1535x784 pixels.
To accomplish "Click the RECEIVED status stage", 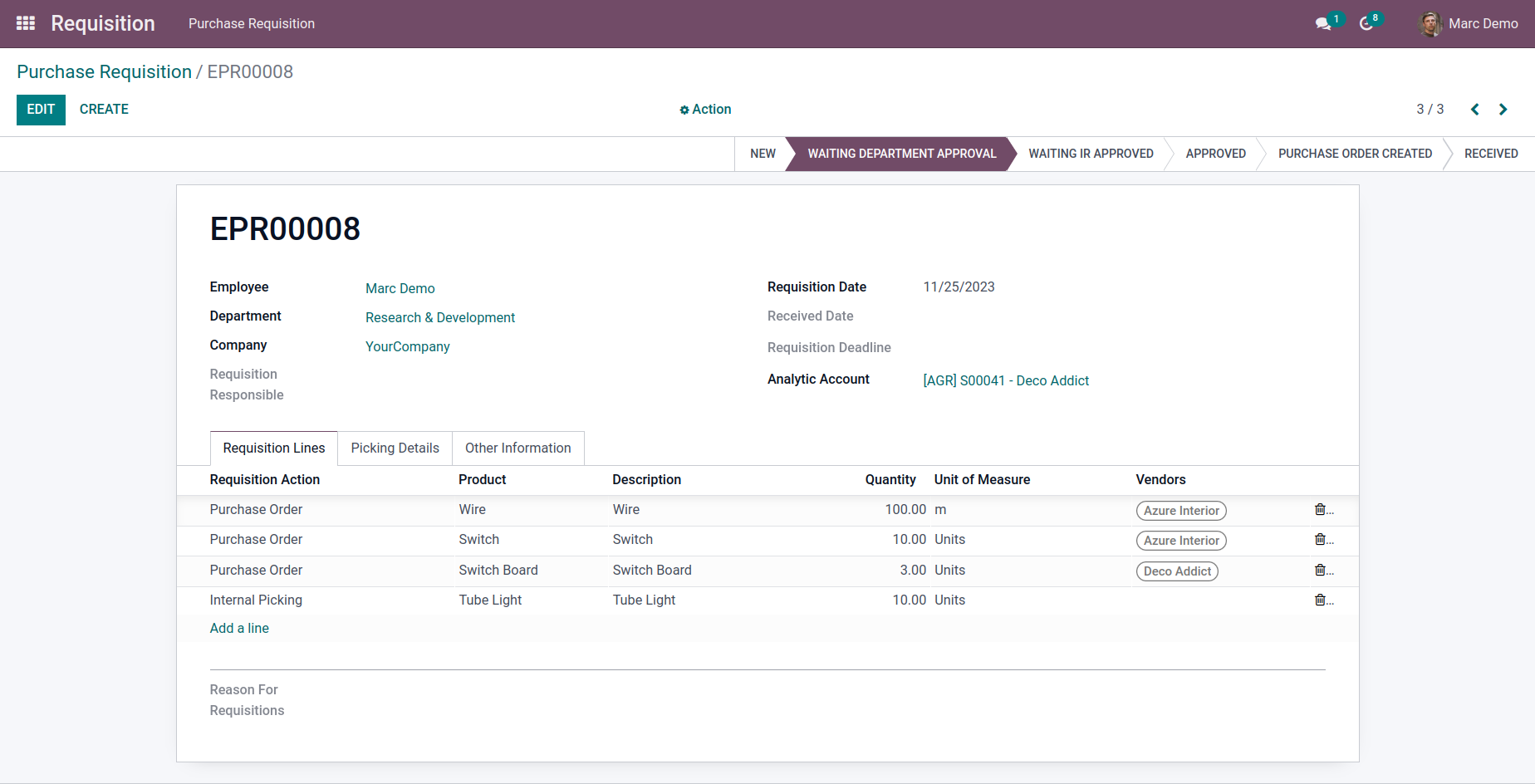I will 1491,154.
